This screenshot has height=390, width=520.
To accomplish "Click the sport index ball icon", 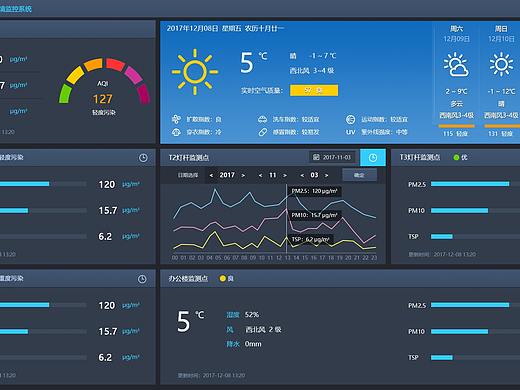I will 350,119.
